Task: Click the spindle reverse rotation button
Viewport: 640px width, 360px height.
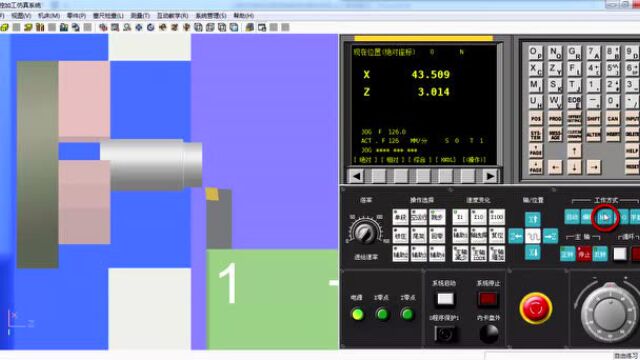Action: click(600, 254)
